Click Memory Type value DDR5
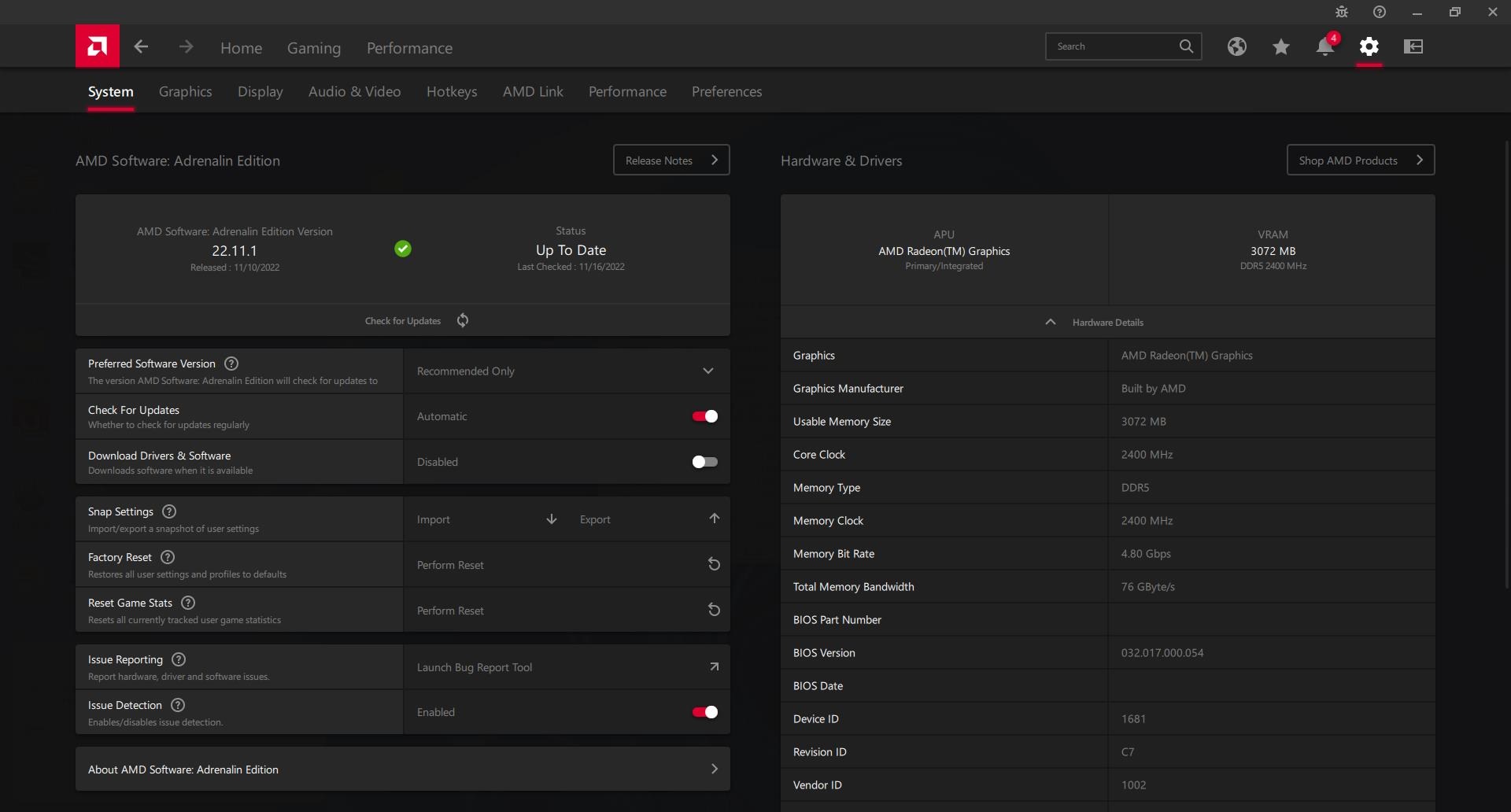Viewport: 1511px width, 812px height. point(1135,488)
